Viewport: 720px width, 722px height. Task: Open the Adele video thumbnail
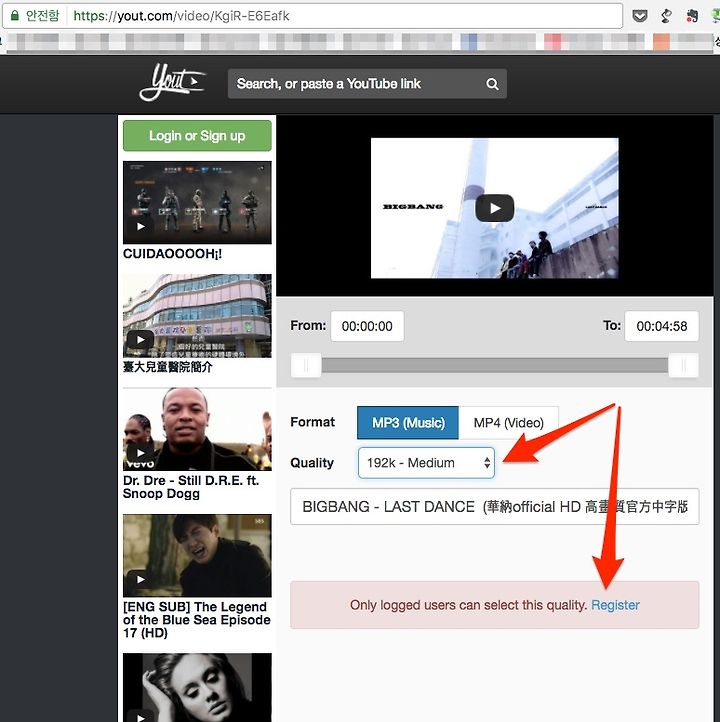[x=197, y=687]
